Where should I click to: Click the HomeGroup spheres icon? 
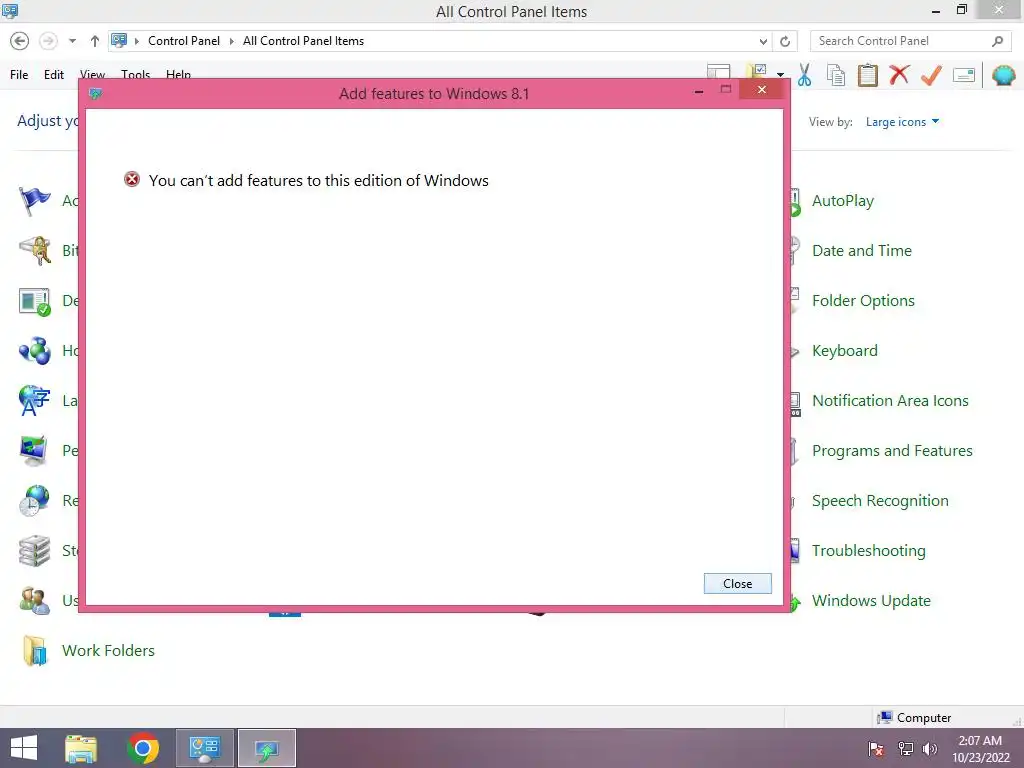[x=35, y=351]
